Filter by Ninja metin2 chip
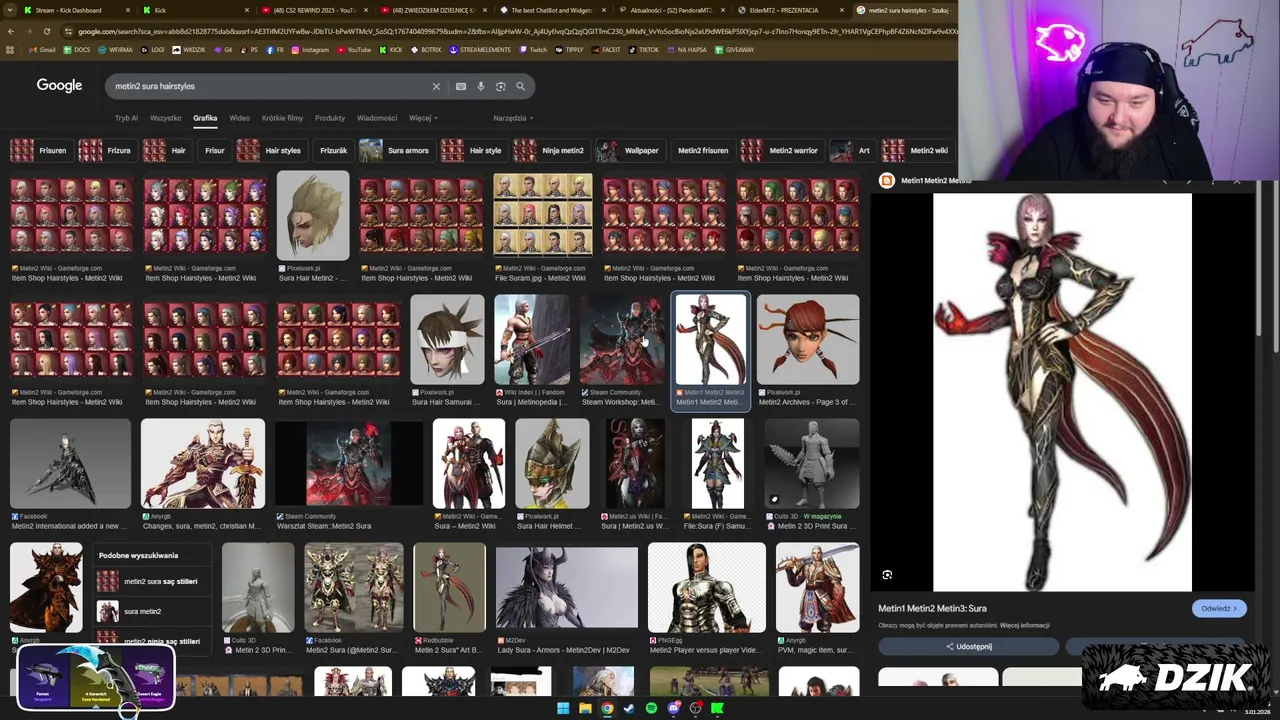The image size is (1280, 720). (550, 150)
